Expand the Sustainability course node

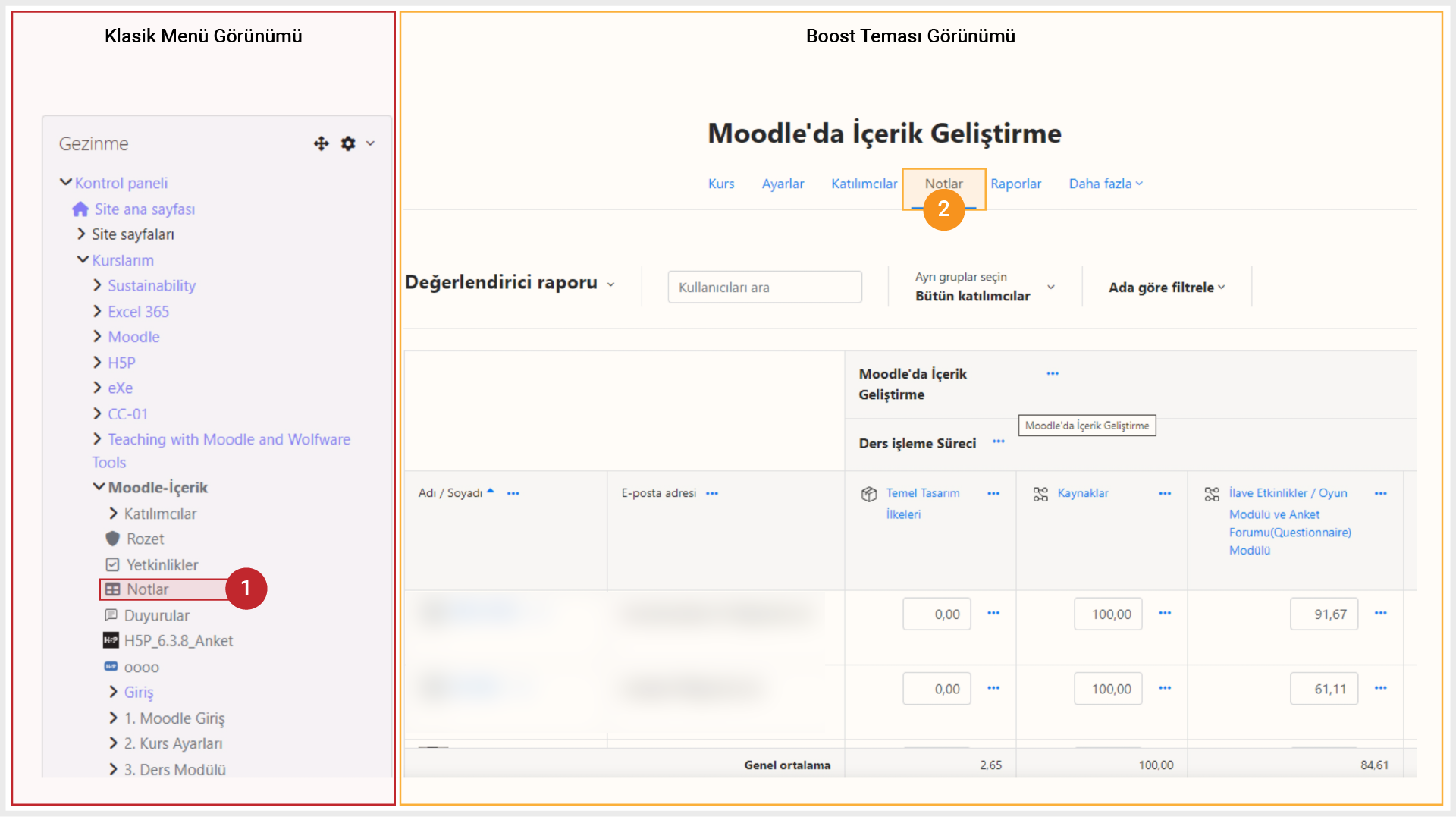pos(98,285)
